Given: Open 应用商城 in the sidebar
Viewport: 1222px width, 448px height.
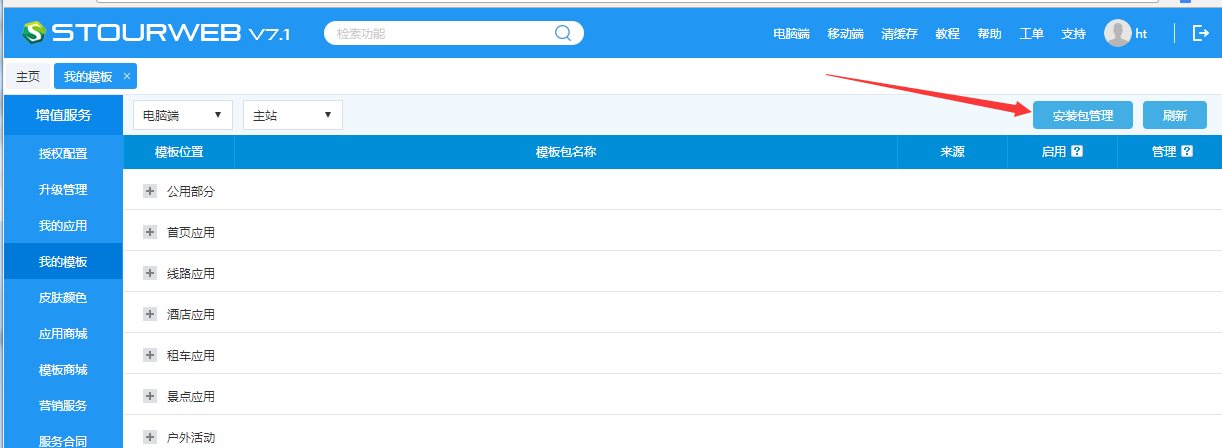Looking at the screenshot, I should pos(63,334).
